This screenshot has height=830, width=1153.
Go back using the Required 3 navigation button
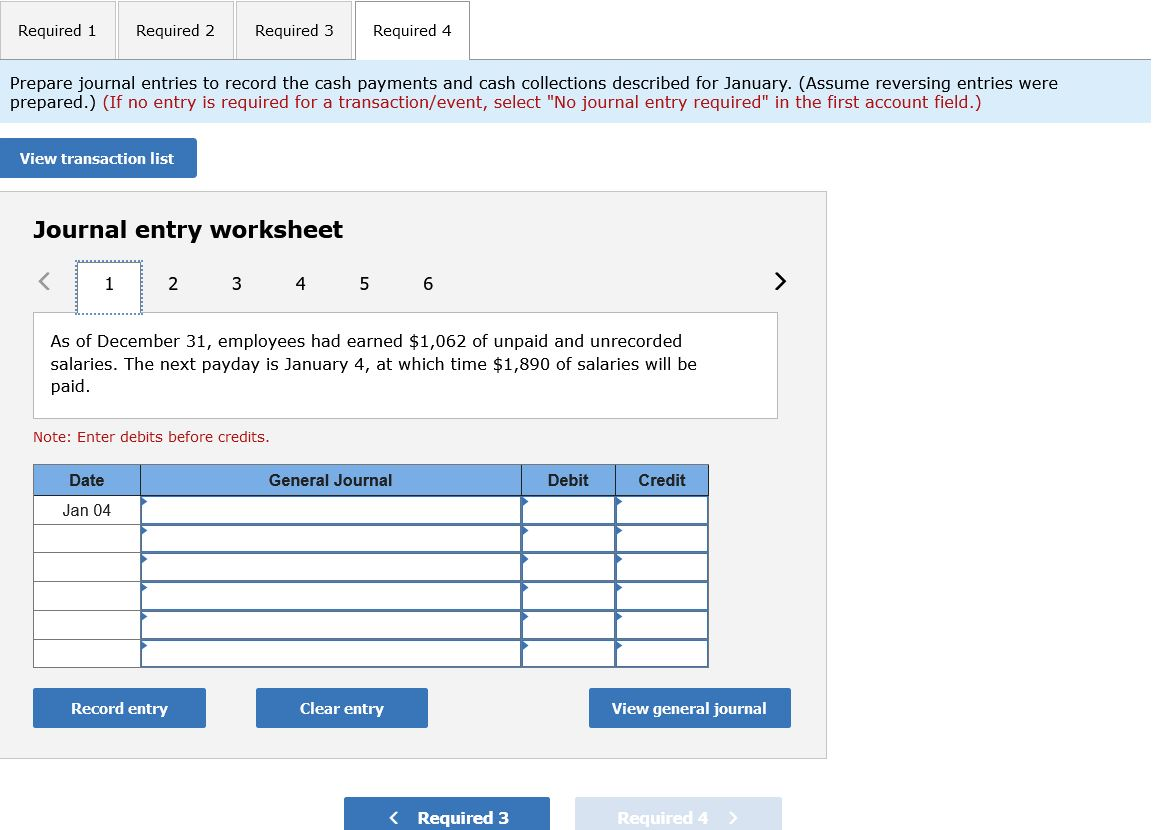pyautogui.click(x=447, y=816)
